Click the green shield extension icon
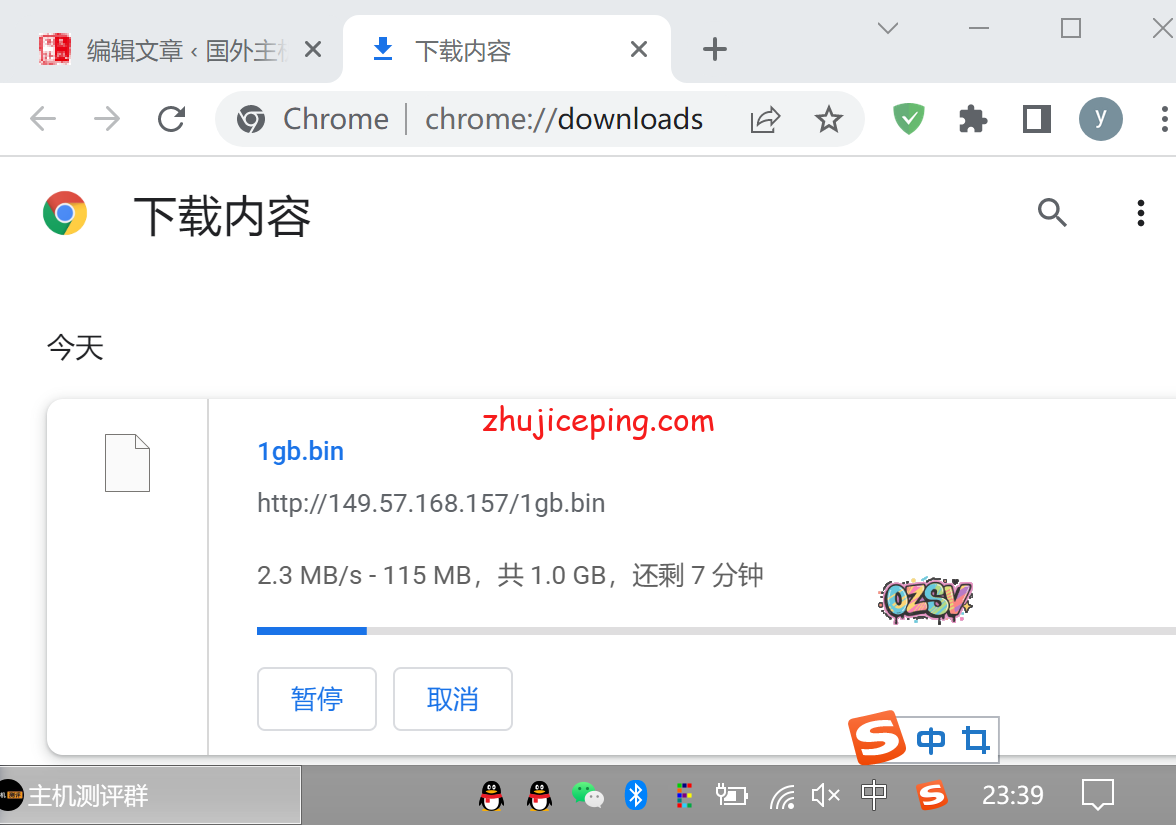 tap(908, 119)
